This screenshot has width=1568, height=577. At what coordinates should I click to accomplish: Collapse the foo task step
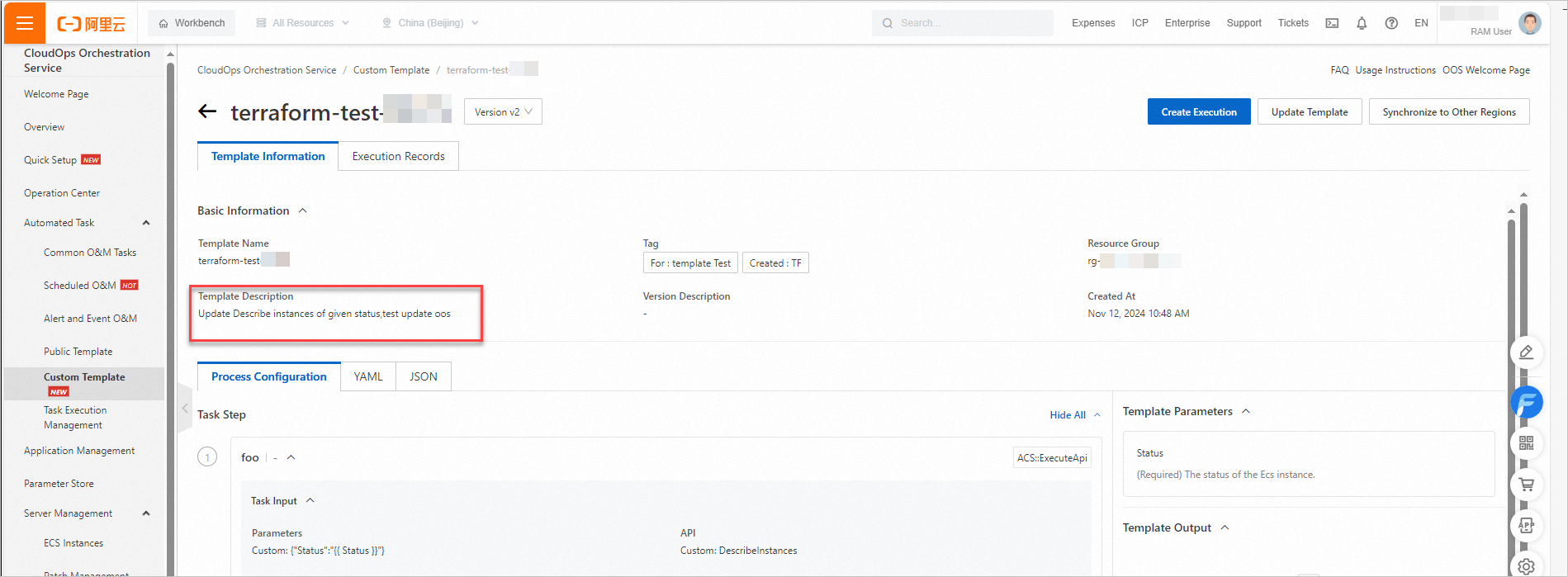pos(291,457)
